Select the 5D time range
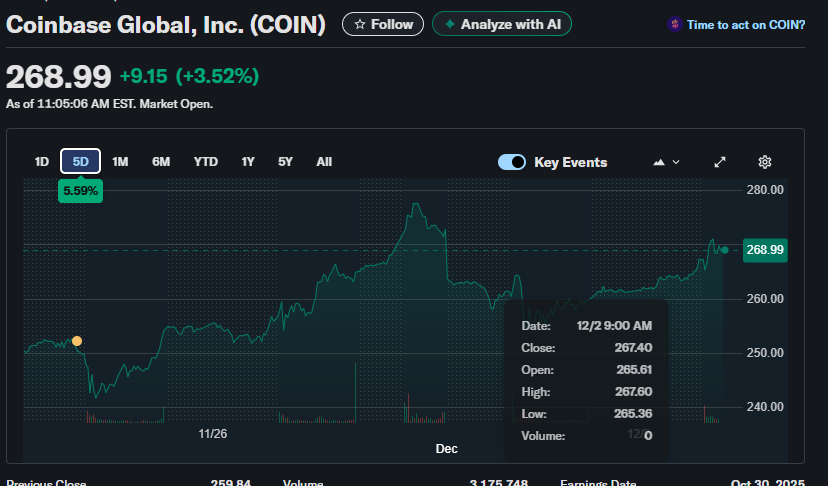 [x=81, y=162]
